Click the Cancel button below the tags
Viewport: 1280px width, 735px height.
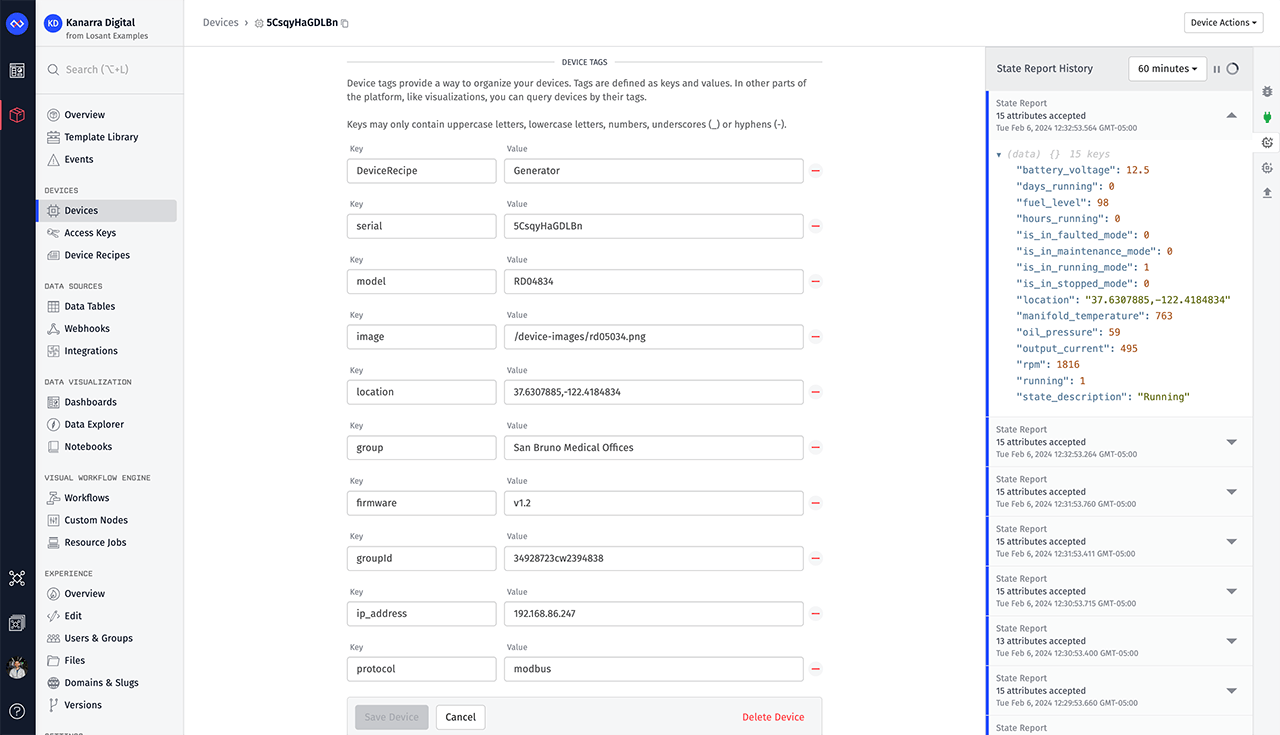click(x=460, y=717)
